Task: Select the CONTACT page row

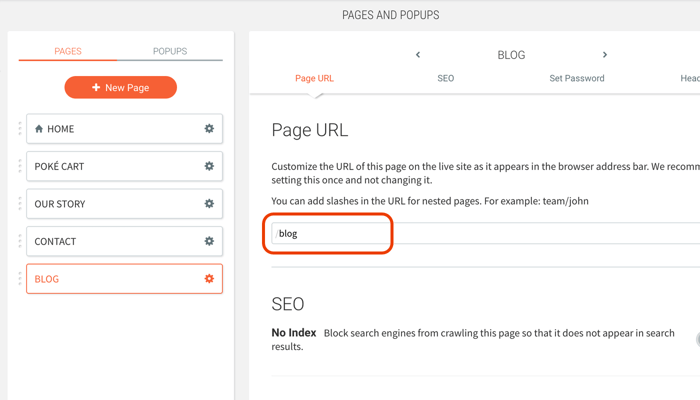Action: pos(125,241)
